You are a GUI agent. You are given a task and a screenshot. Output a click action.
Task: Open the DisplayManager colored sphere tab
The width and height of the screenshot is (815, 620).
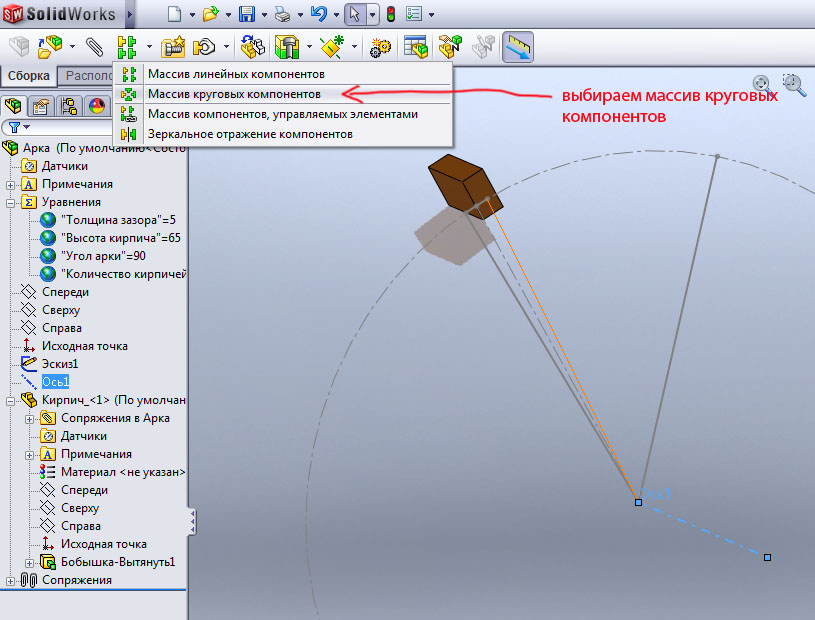pos(97,106)
